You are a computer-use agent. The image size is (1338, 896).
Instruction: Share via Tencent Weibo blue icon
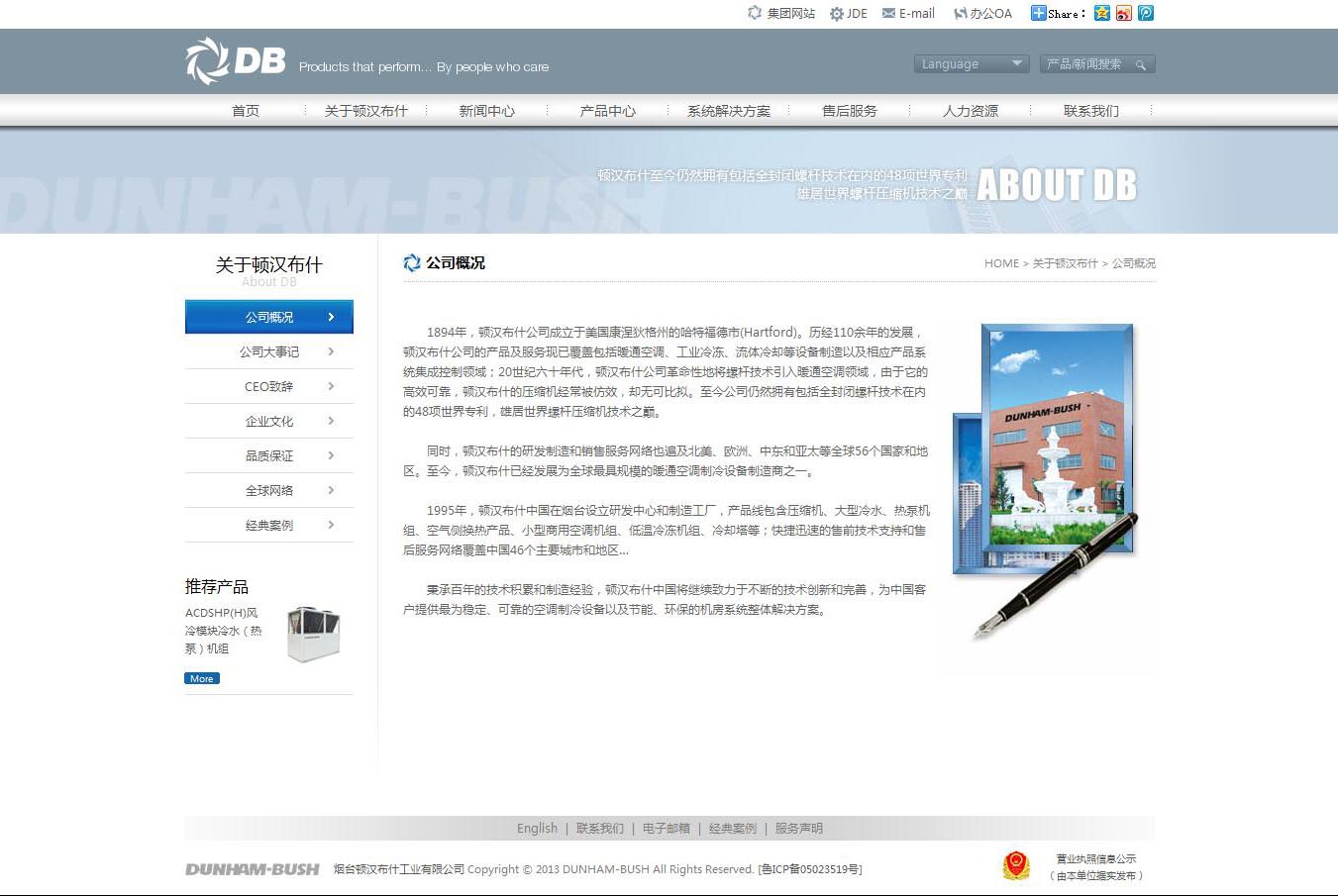pos(1146,13)
